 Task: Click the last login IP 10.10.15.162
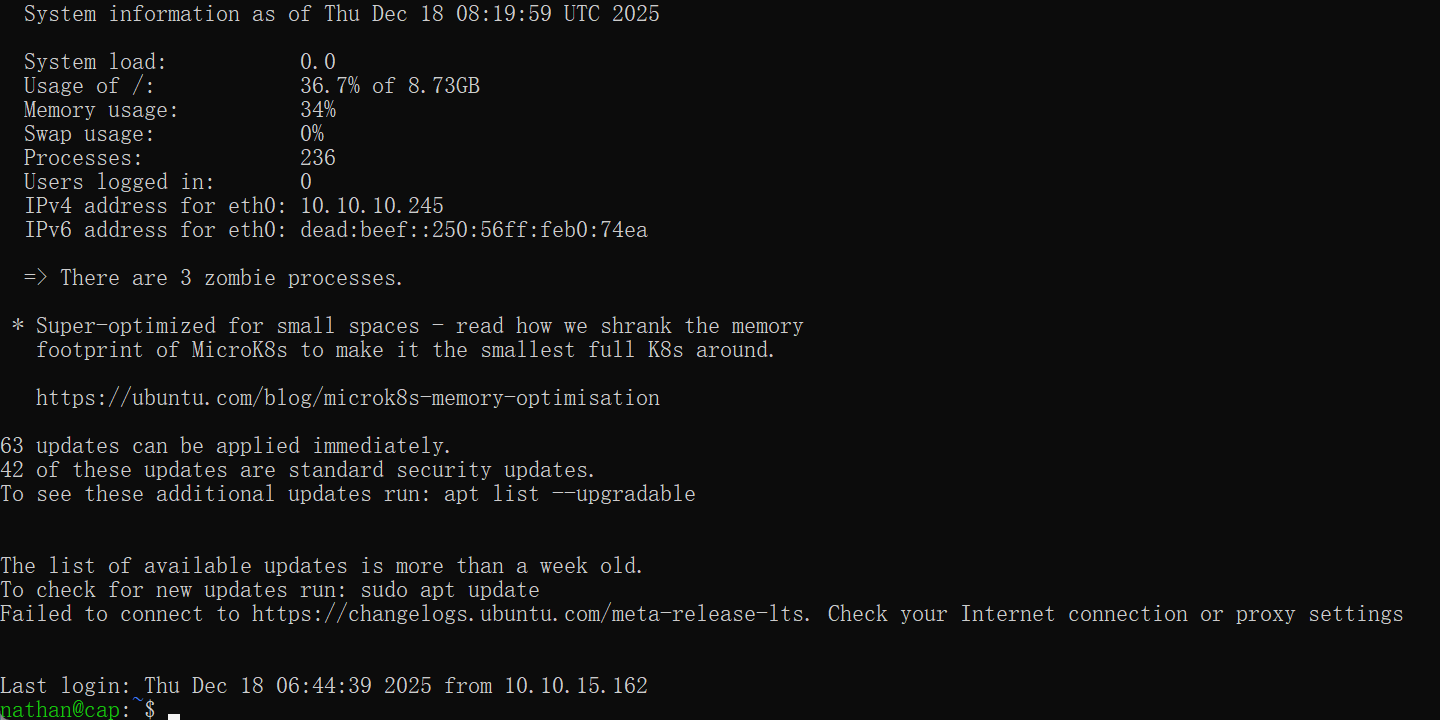point(575,686)
